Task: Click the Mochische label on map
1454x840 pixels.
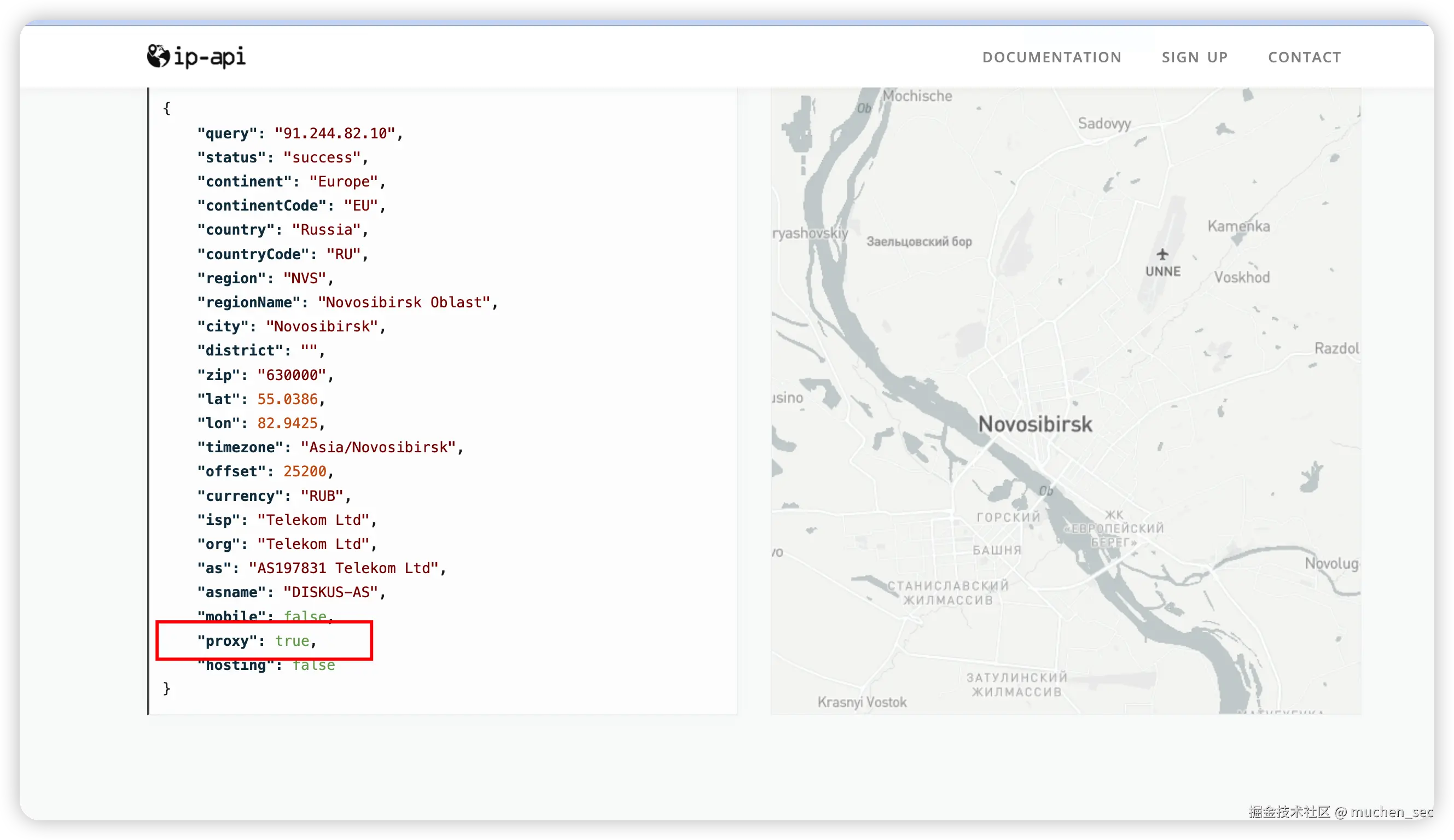Action: pyautogui.click(x=917, y=96)
